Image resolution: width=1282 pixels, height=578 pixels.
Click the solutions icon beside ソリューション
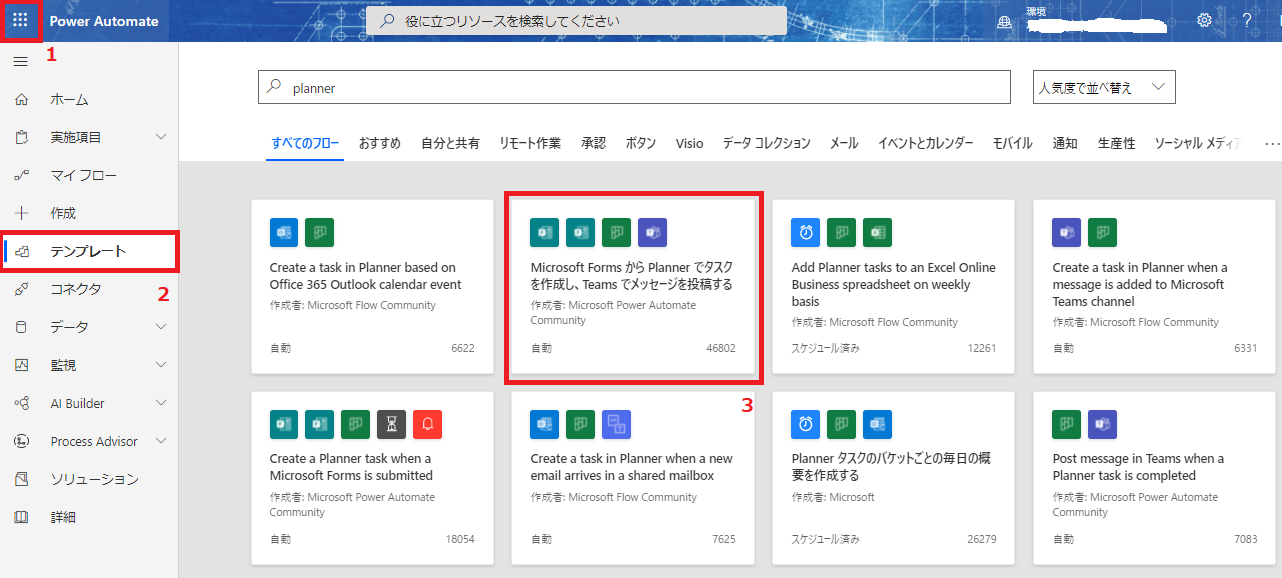click(x=21, y=480)
